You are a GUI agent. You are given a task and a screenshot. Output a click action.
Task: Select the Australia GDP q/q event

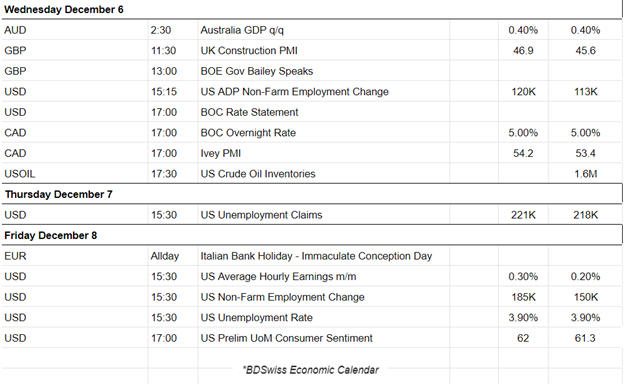point(242,30)
